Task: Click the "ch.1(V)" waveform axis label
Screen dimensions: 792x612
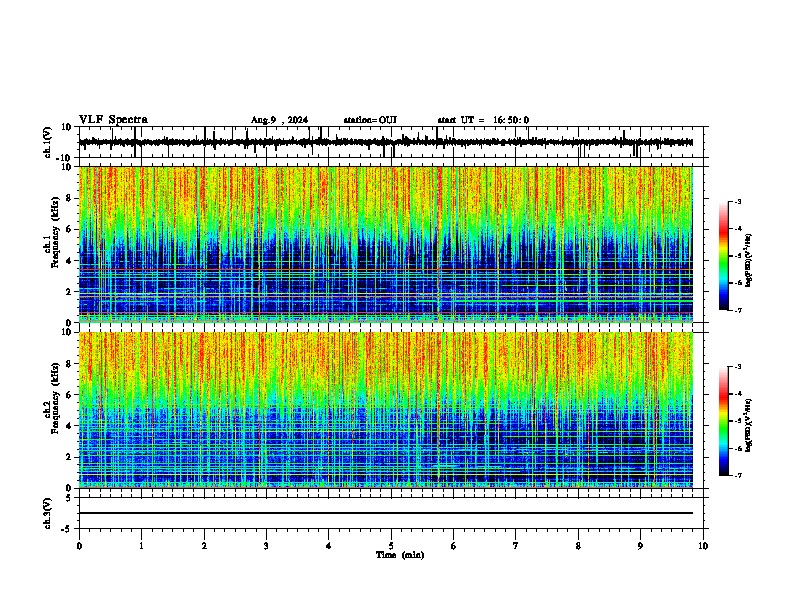Action: tap(48, 142)
